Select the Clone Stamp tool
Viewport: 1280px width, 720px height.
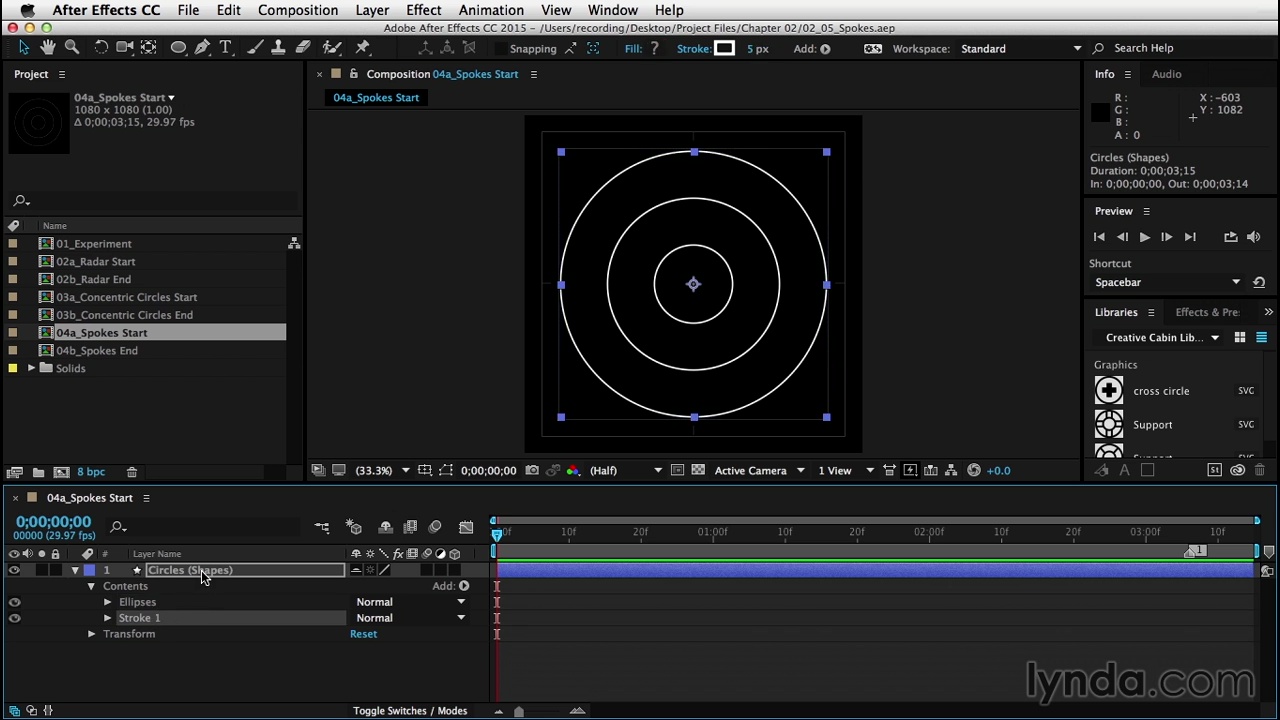click(279, 48)
